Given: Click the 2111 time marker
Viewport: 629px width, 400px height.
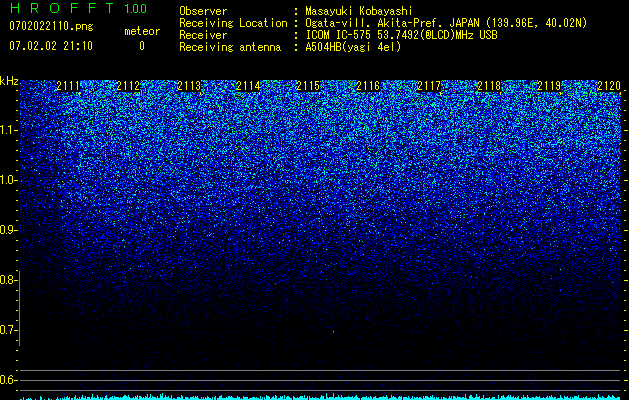Looking at the screenshot, I should point(68,86).
